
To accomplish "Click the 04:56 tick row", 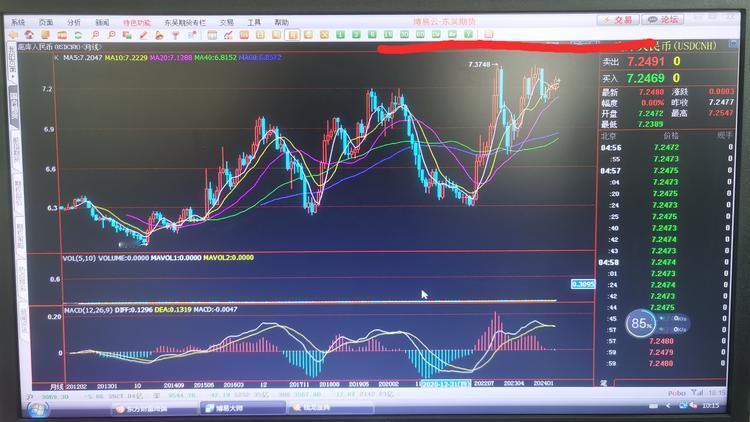I will click(666, 147).
